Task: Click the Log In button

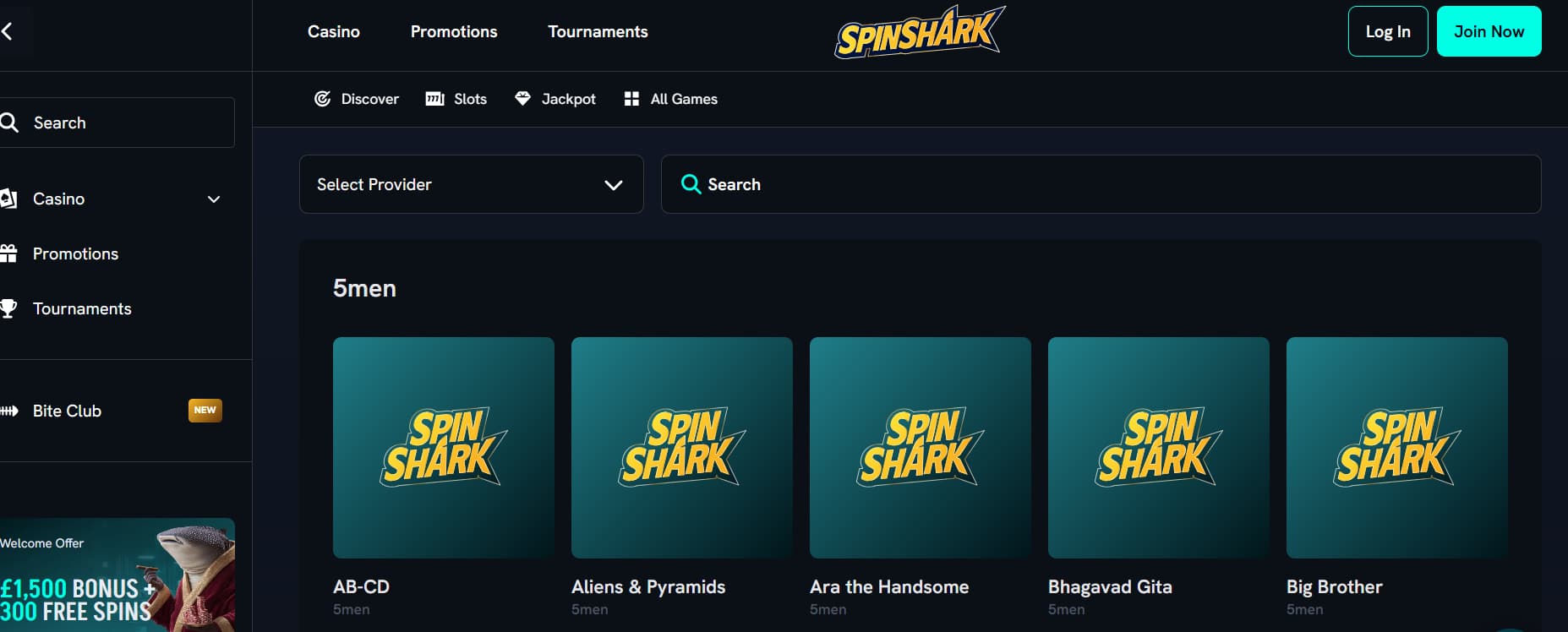Action: click(1388, 31)
